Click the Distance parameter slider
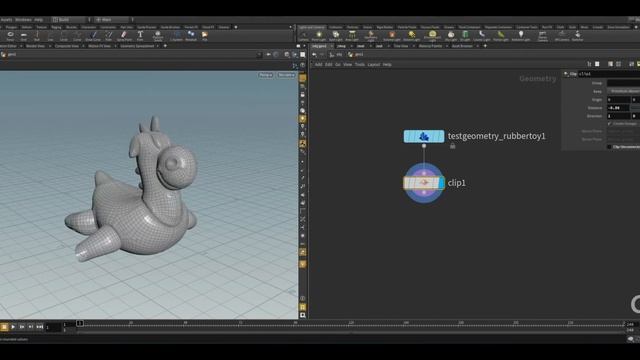The width and height of the screenshot is (640, 360). (x=636, y=107)
